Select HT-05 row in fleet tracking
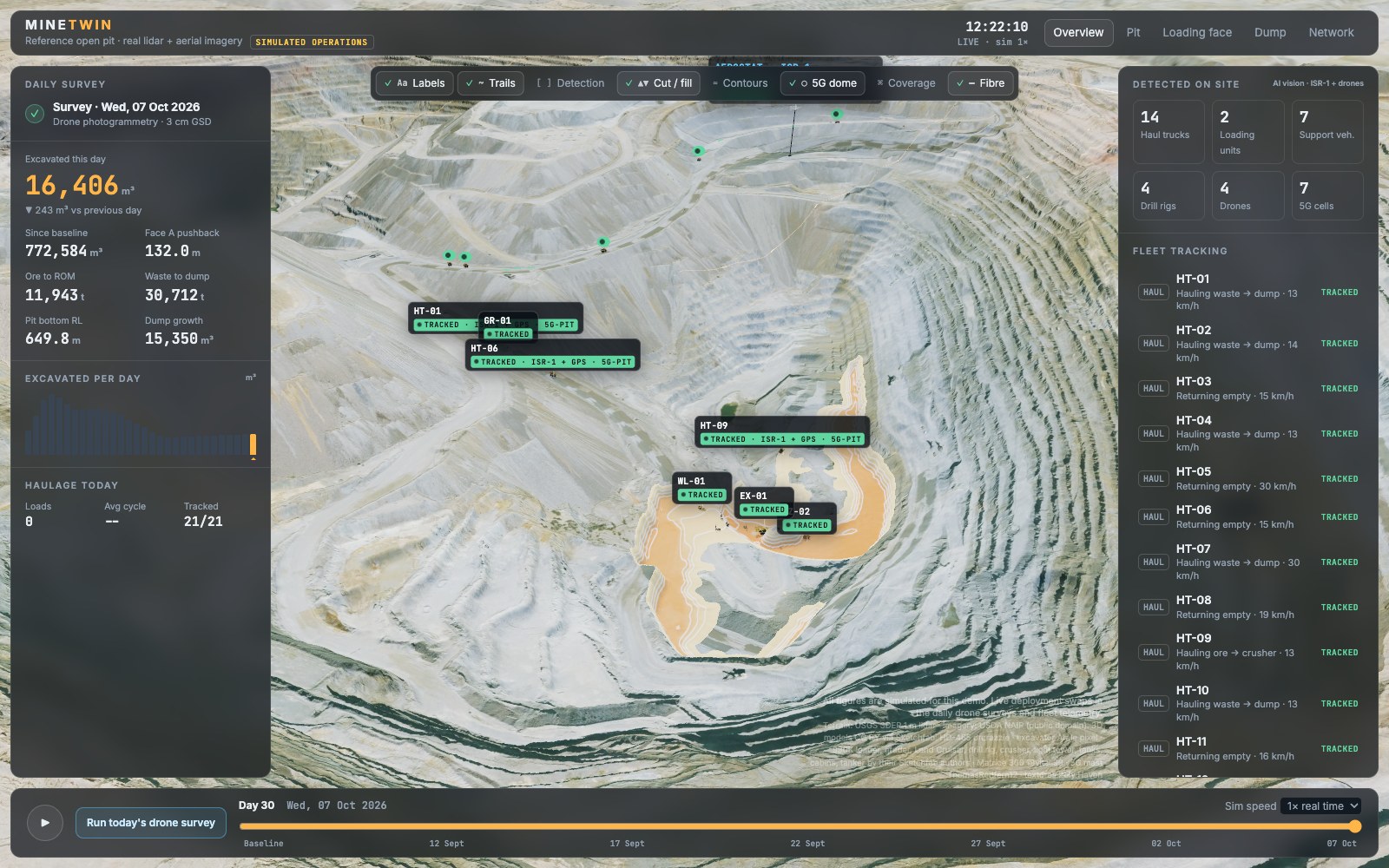The image size is (1389, 868). (x=1248, y=479)
